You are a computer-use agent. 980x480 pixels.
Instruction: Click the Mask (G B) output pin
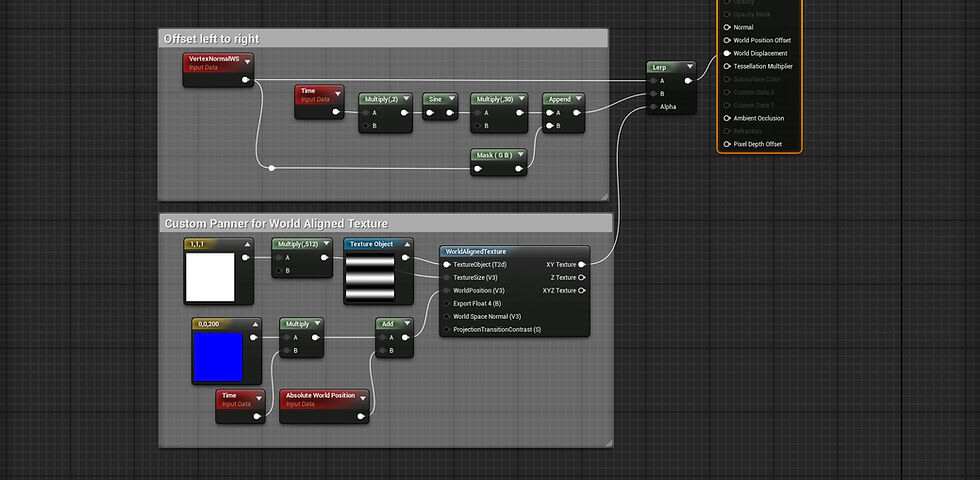pyautogui.click(x=518, y=169)
